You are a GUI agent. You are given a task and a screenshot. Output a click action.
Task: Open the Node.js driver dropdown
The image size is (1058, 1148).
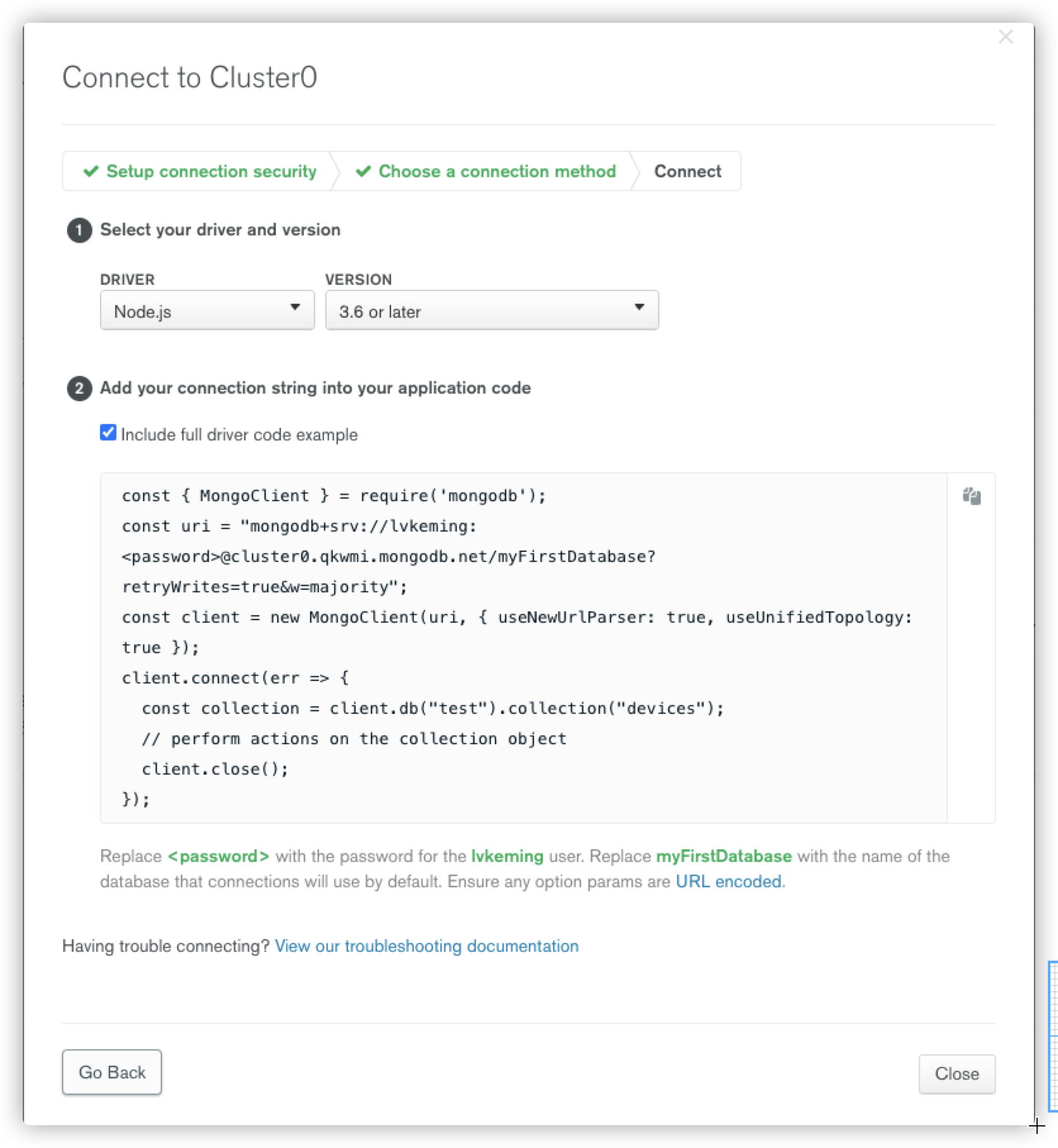[207, 311]
